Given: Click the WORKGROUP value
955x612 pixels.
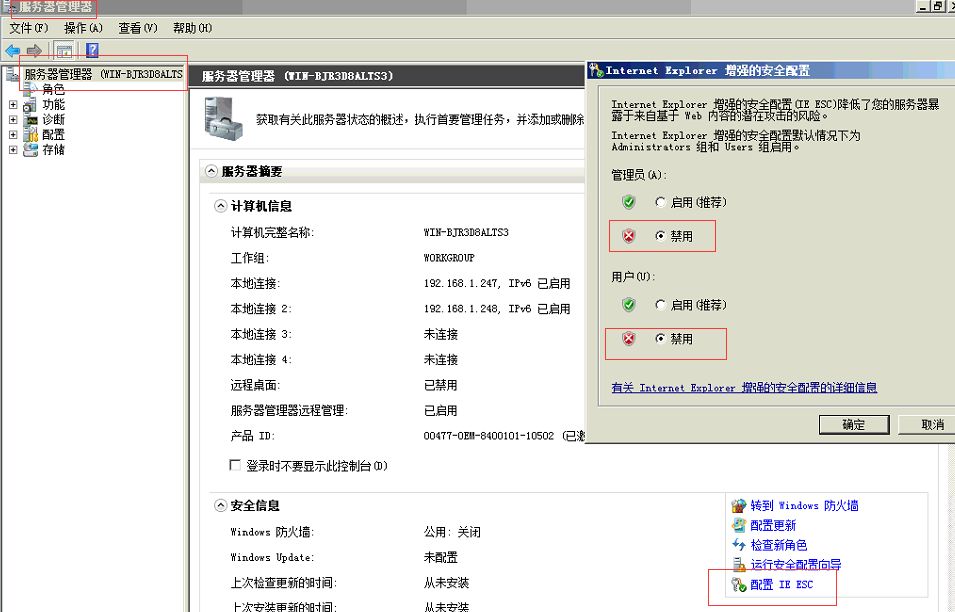Looking at the screenshot, I should pos(449,258).
